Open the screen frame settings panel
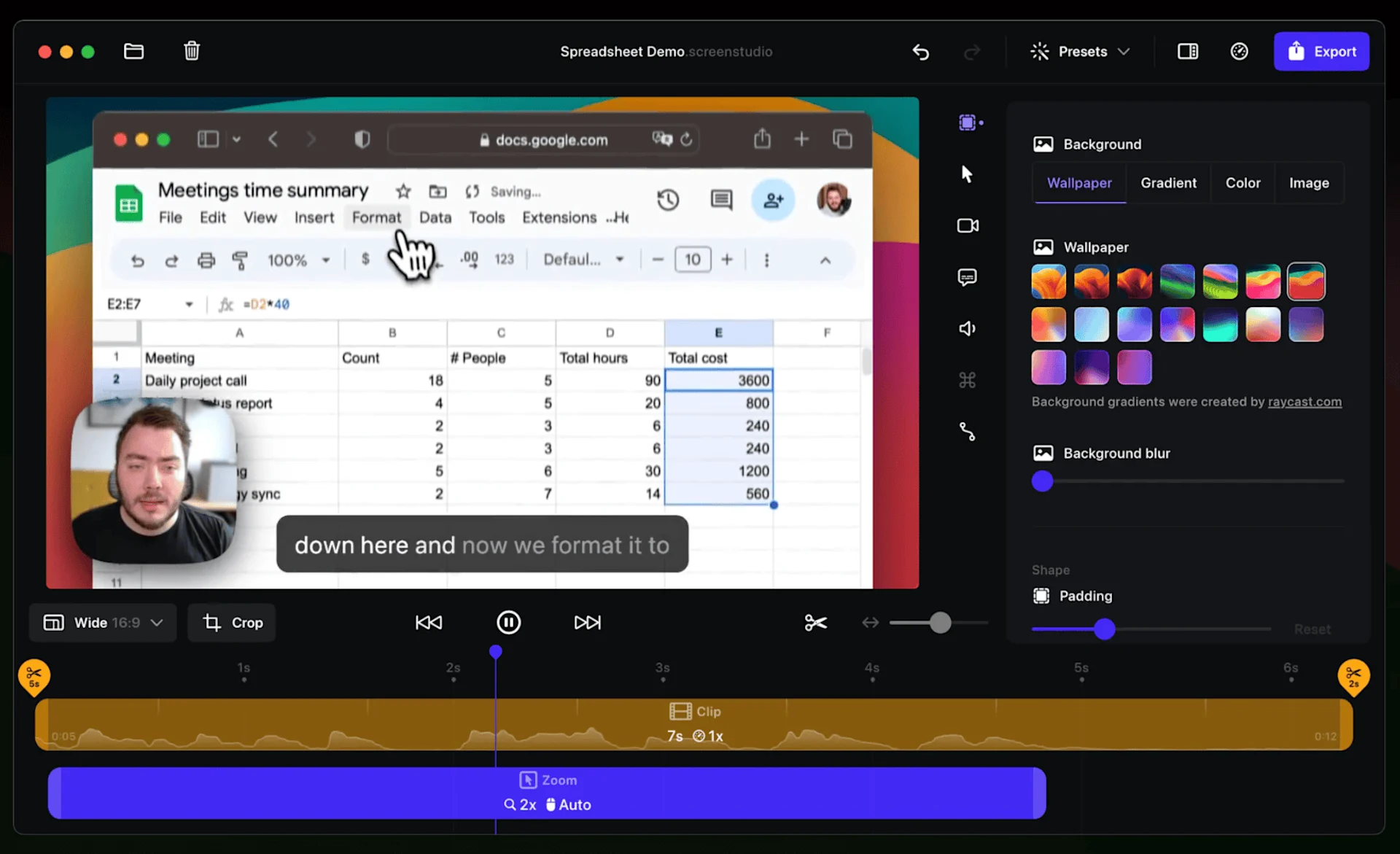 tap(968, 123)
